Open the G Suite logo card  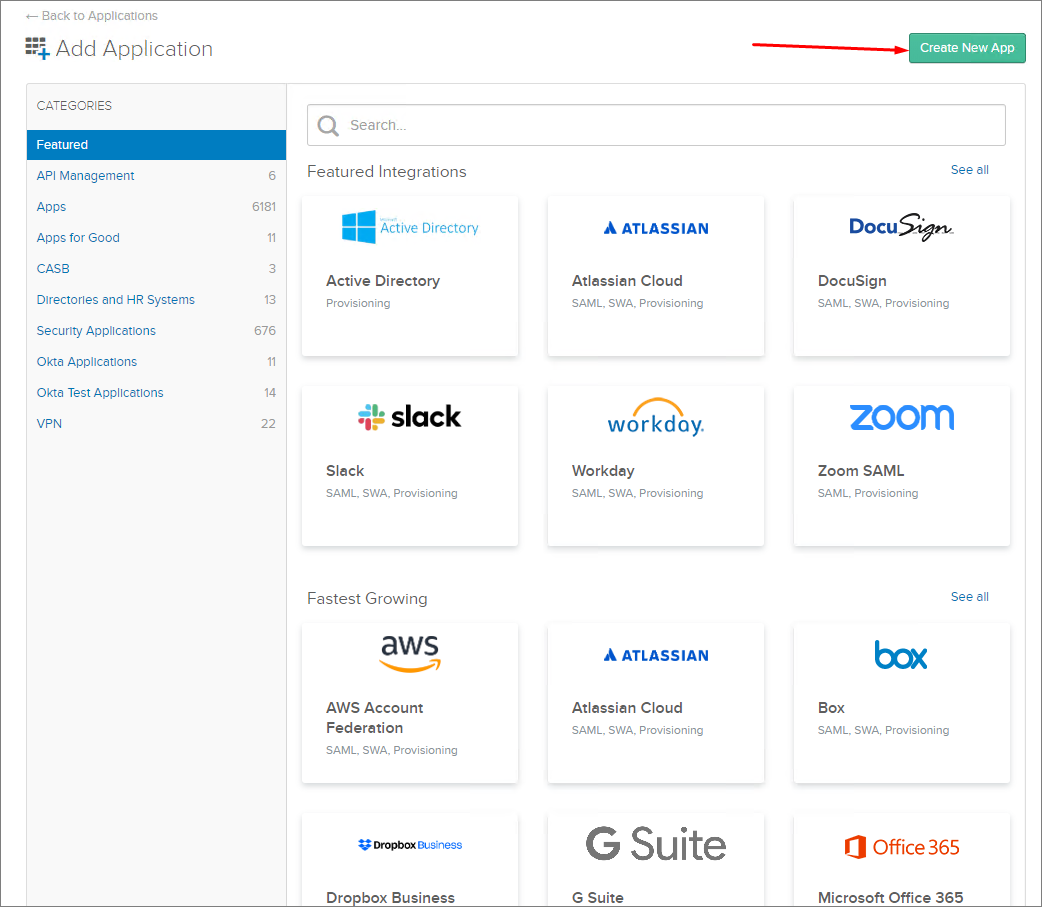pos(656,844)
